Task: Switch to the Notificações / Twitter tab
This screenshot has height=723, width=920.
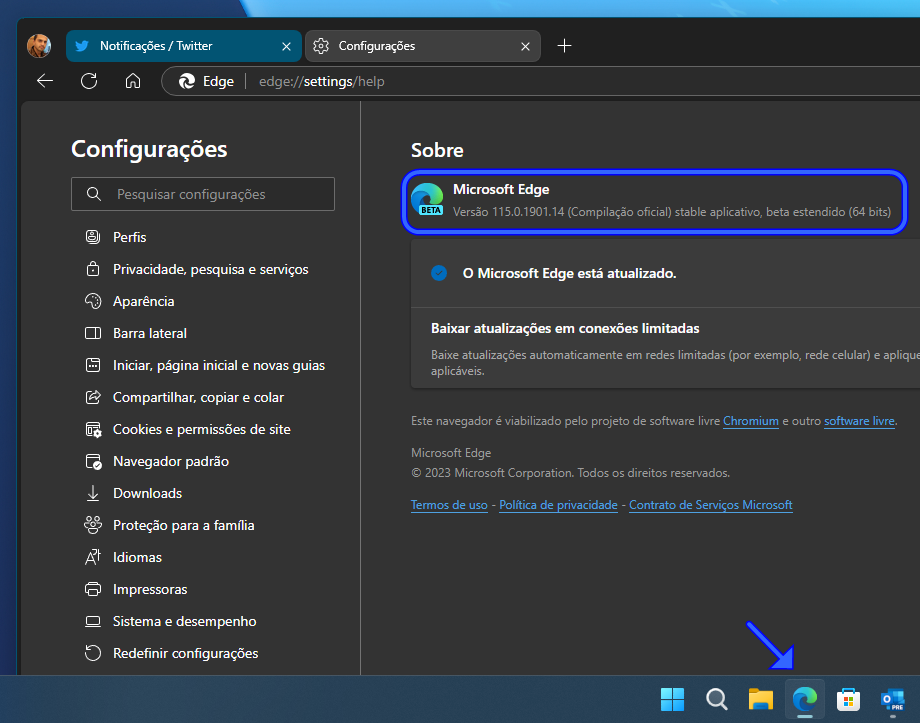Action: [184, 46]
